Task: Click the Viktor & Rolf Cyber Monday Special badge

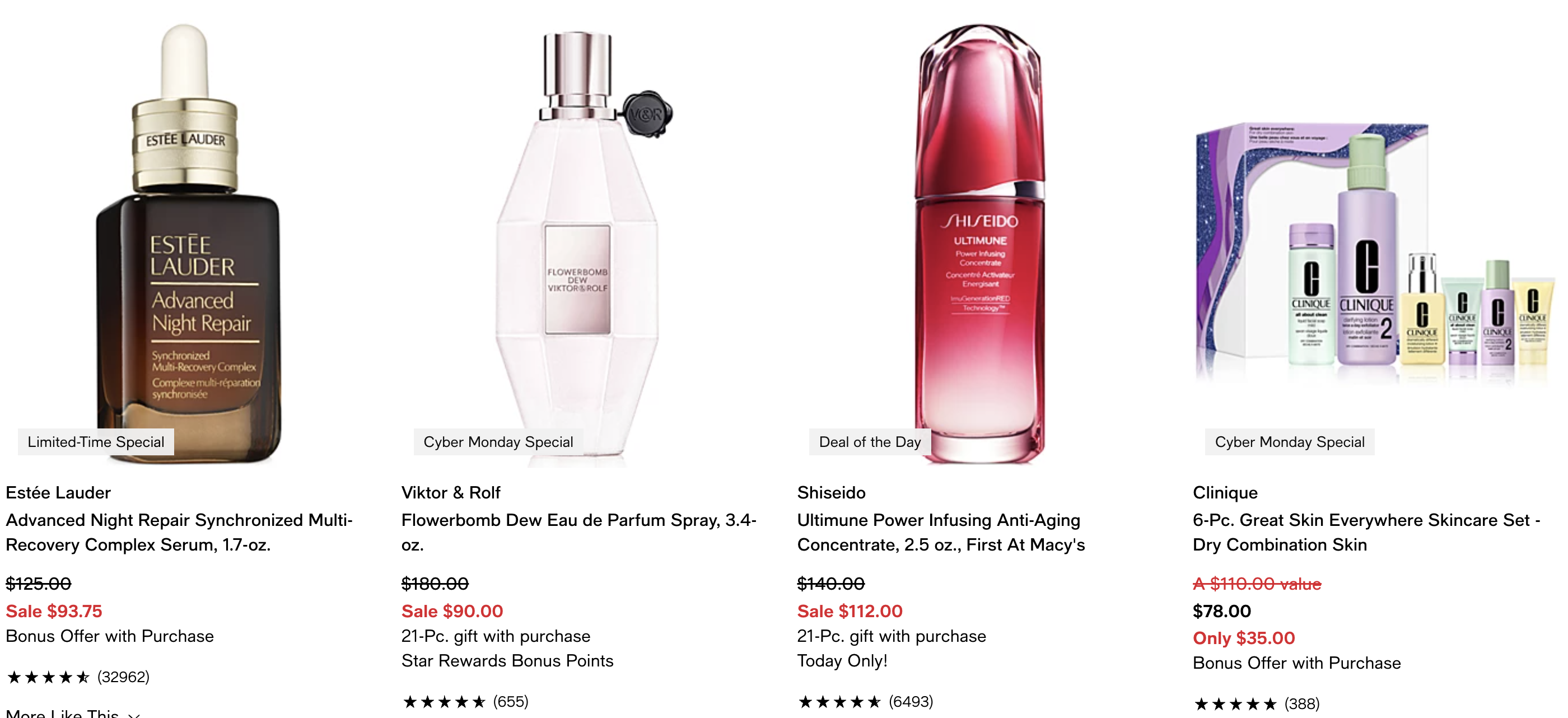Action: pyautogui.click(x=498, y=442)
